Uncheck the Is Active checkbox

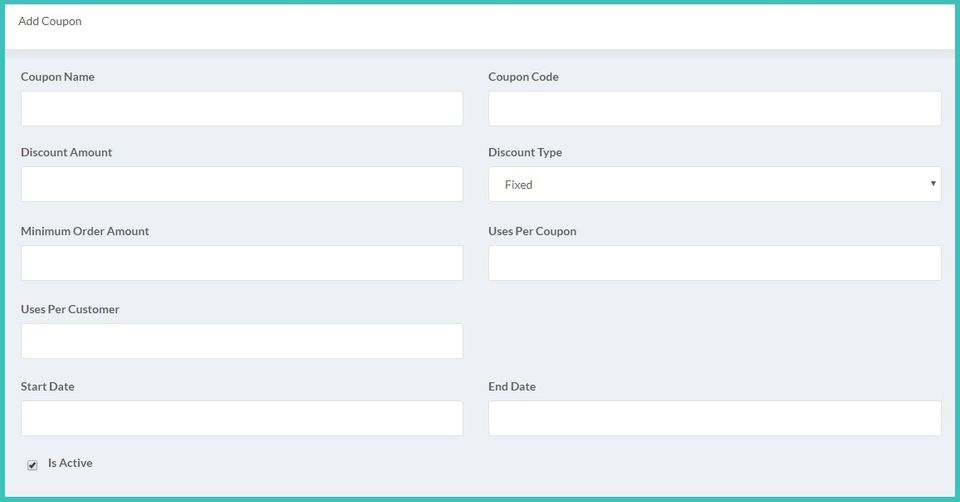click(x=32, y=465)
